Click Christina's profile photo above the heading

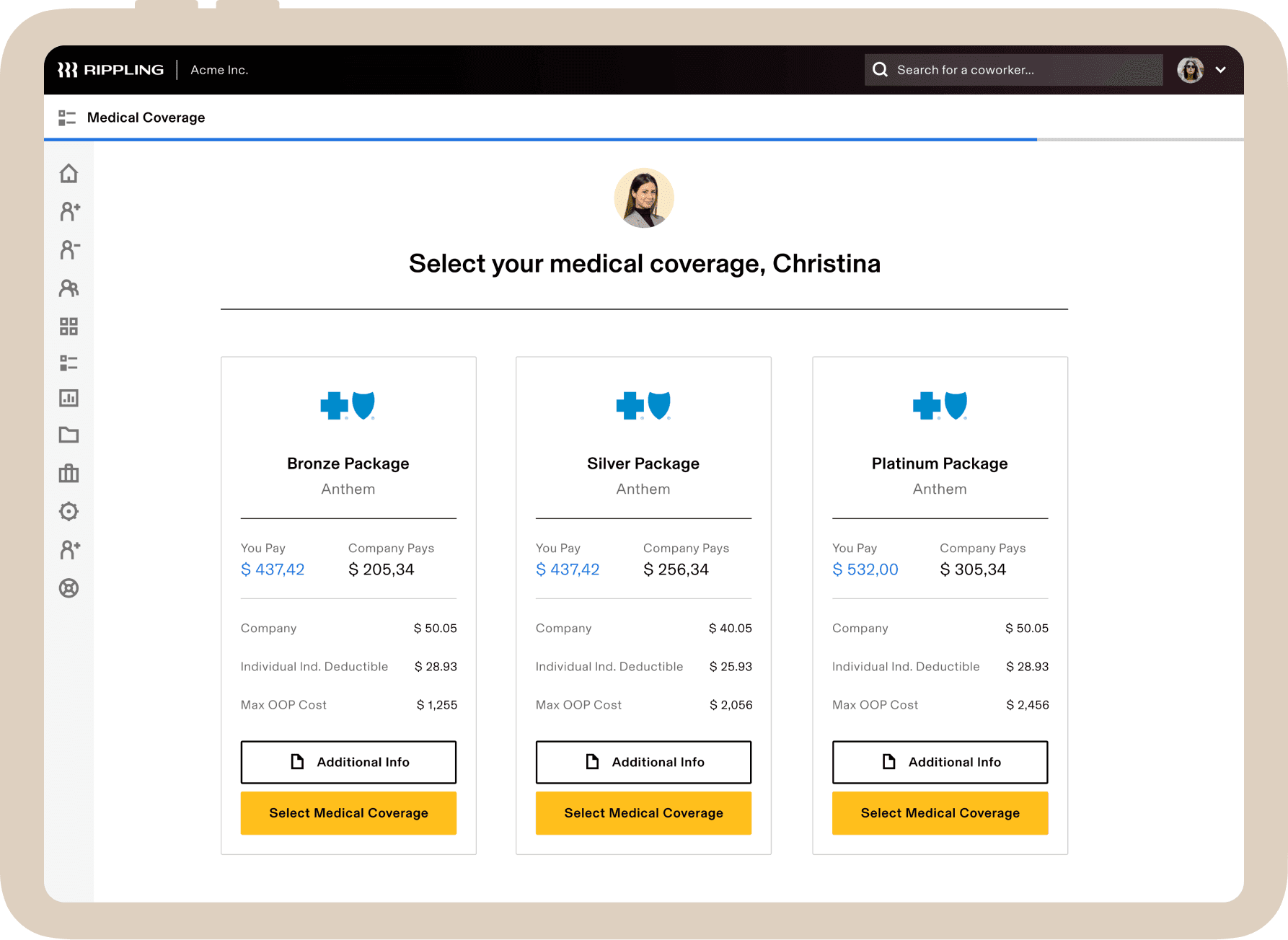644,198
